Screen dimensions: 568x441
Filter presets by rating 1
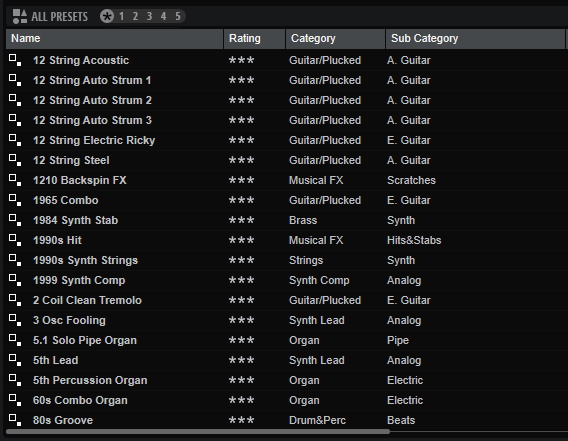(x=121, y=16)
